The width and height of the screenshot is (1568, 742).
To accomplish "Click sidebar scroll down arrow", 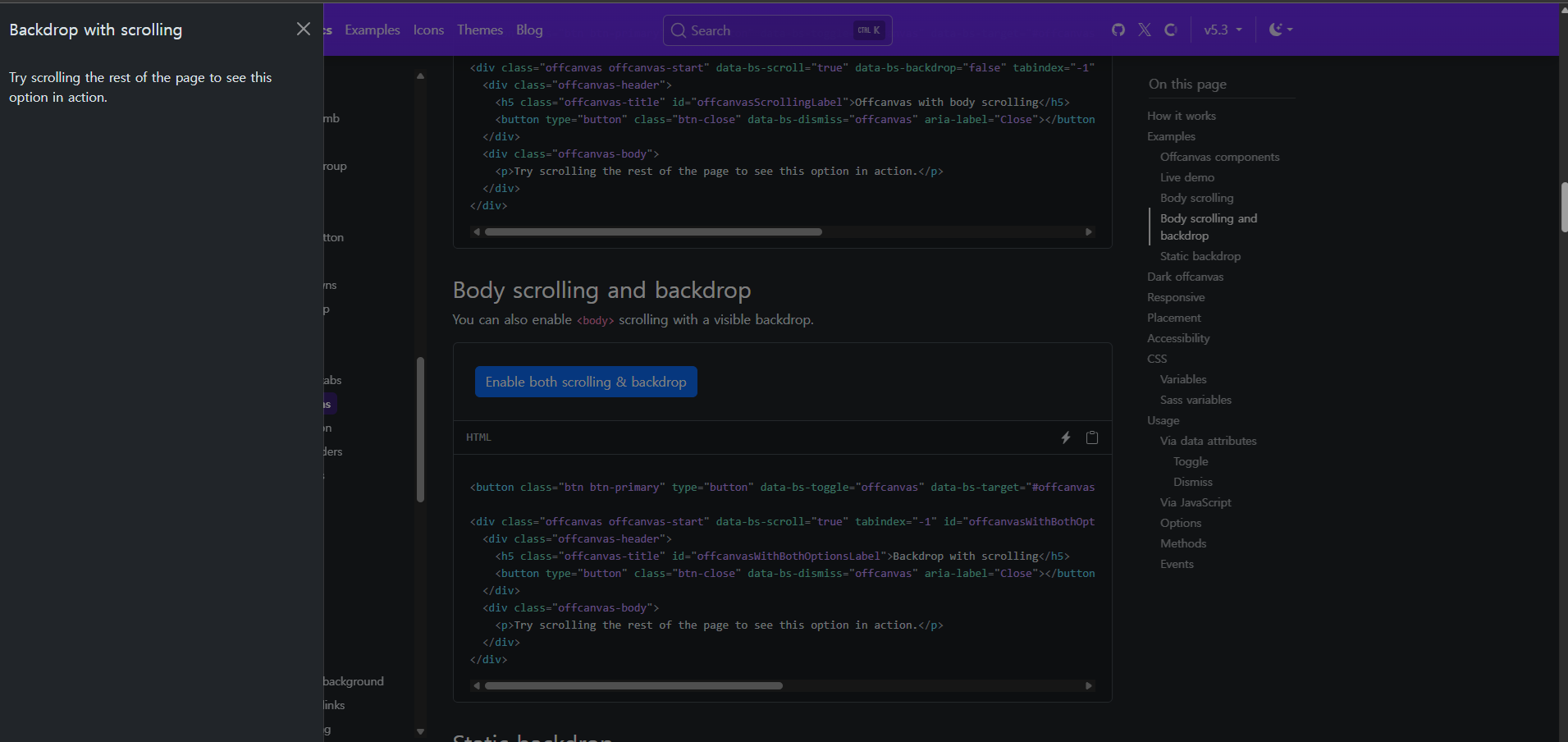I will pyautogui.click(x=420, y=731).
